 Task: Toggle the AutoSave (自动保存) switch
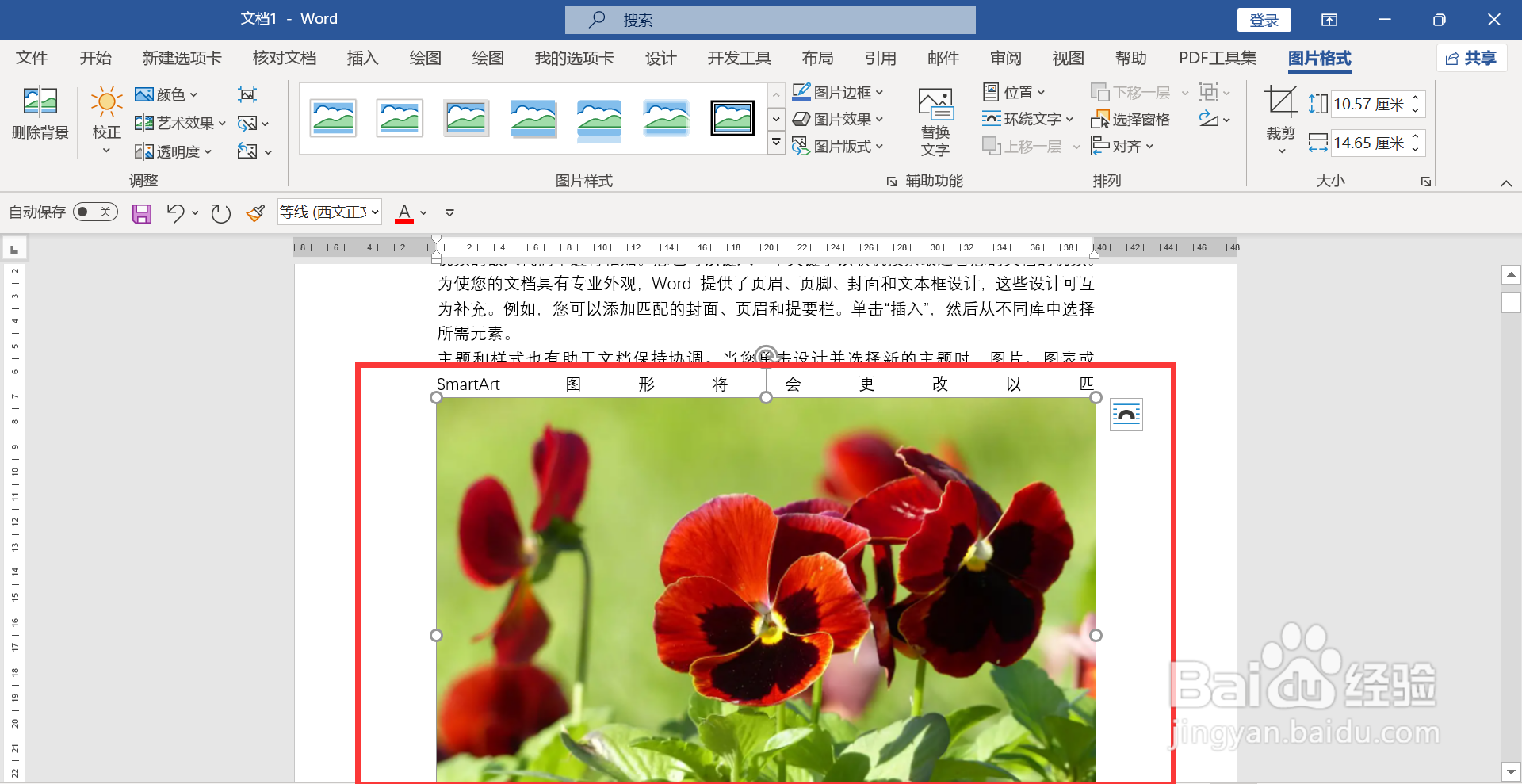click(x=96, y=212)
